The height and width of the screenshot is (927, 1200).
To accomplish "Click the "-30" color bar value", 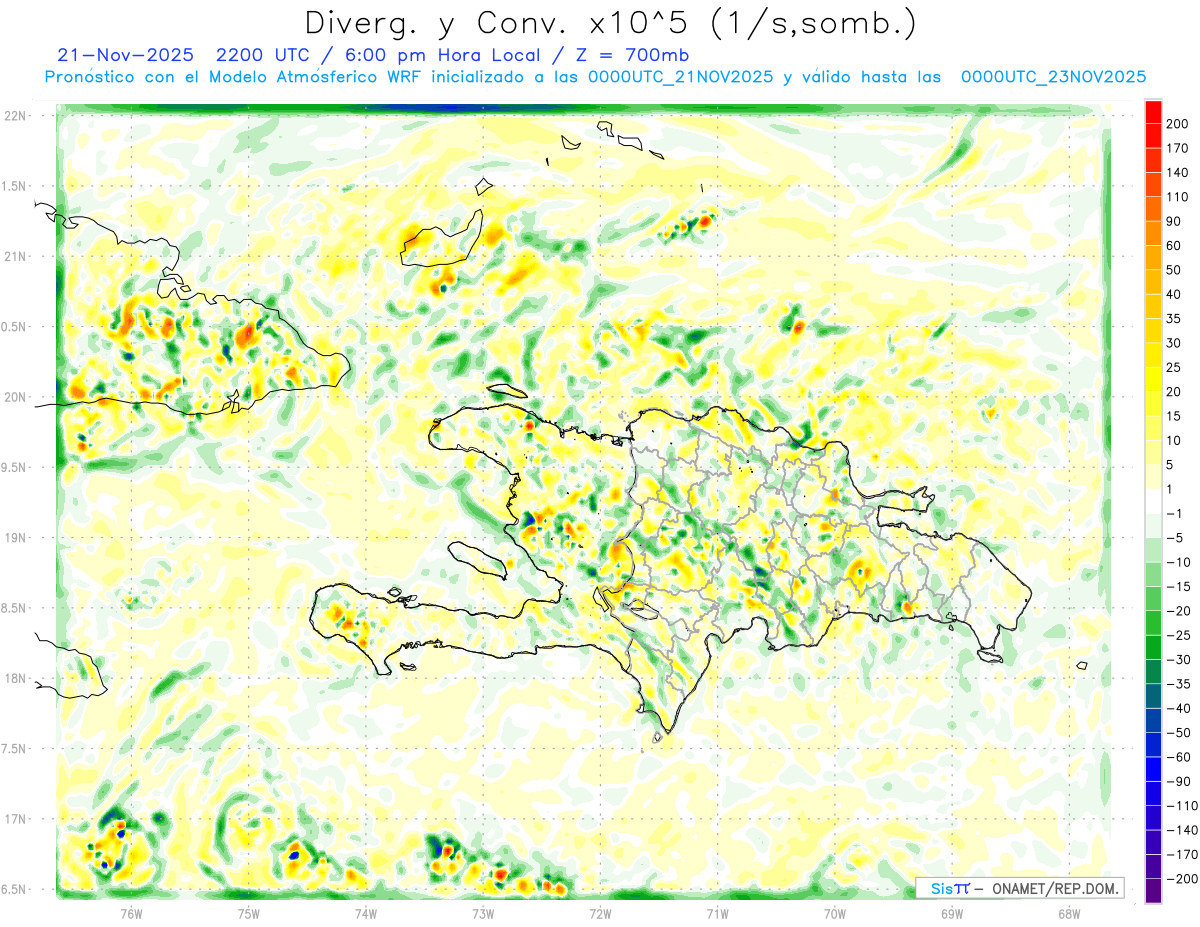I will [x=1180, y=660].
